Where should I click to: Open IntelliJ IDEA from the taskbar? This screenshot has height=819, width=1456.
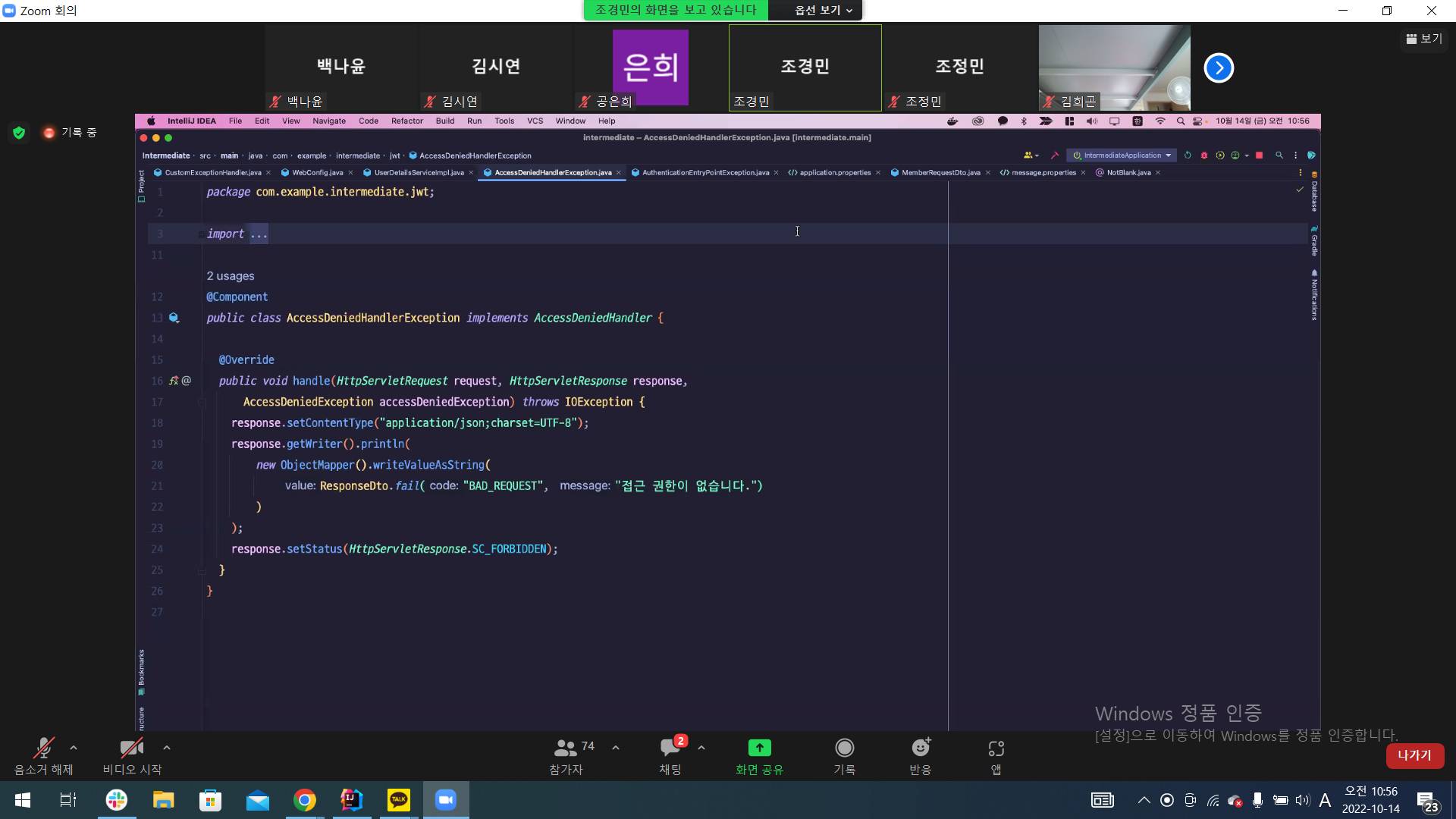[x=351, y=799]
